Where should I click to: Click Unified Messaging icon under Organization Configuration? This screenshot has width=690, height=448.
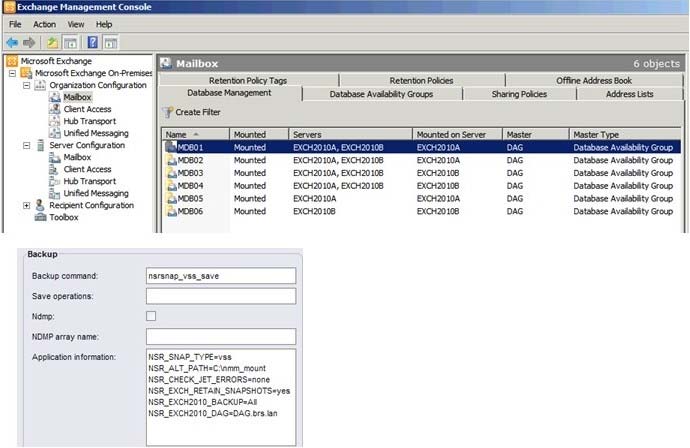click(x=55, y=133)
